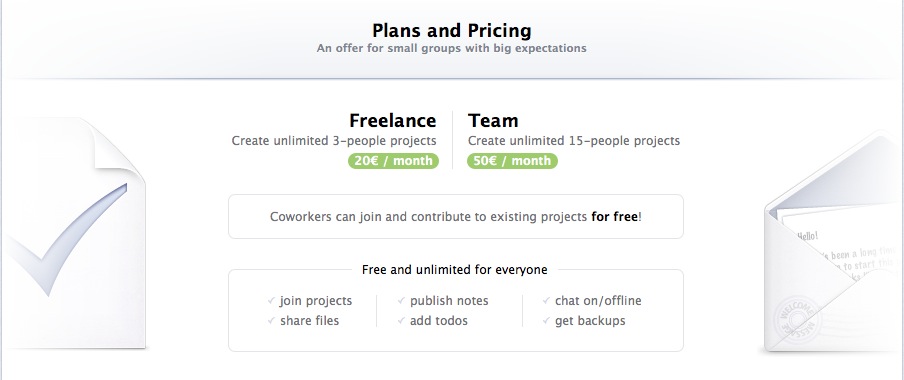The height and width of the screenshot is (380, 904).
Task: Click the Free and unlimited for everyone label
Action: tap(454, 269)
